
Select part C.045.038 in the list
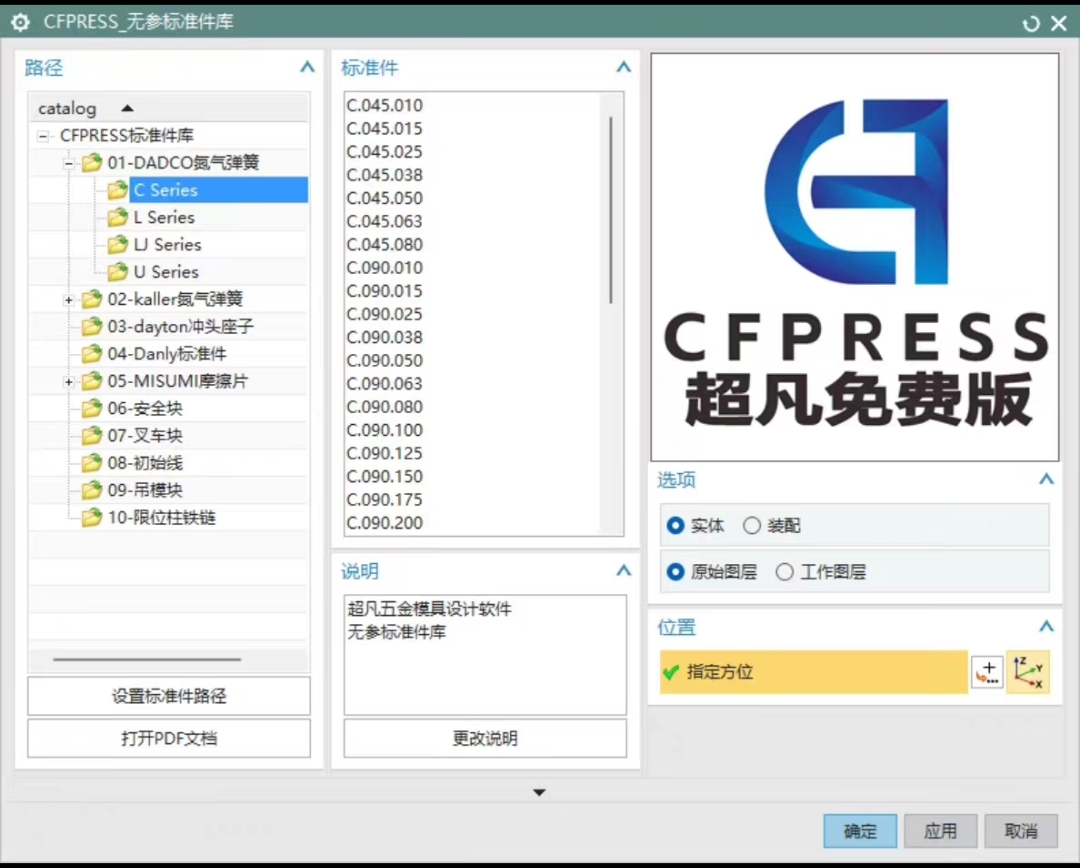tap(384, 175)
